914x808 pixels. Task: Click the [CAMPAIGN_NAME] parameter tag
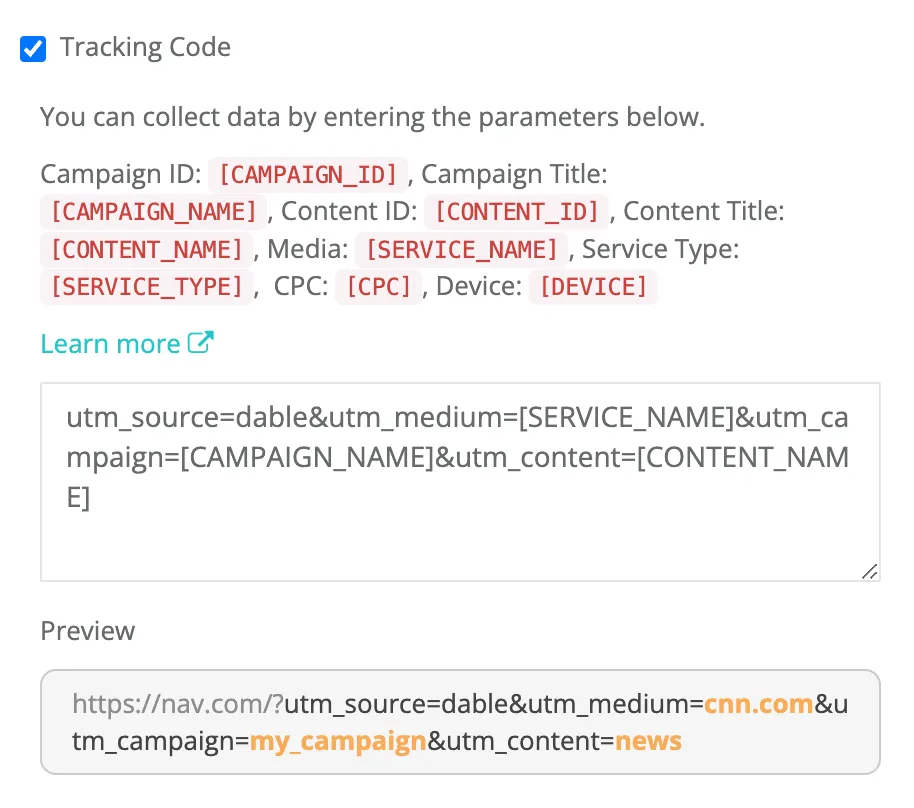coord(154,212)
